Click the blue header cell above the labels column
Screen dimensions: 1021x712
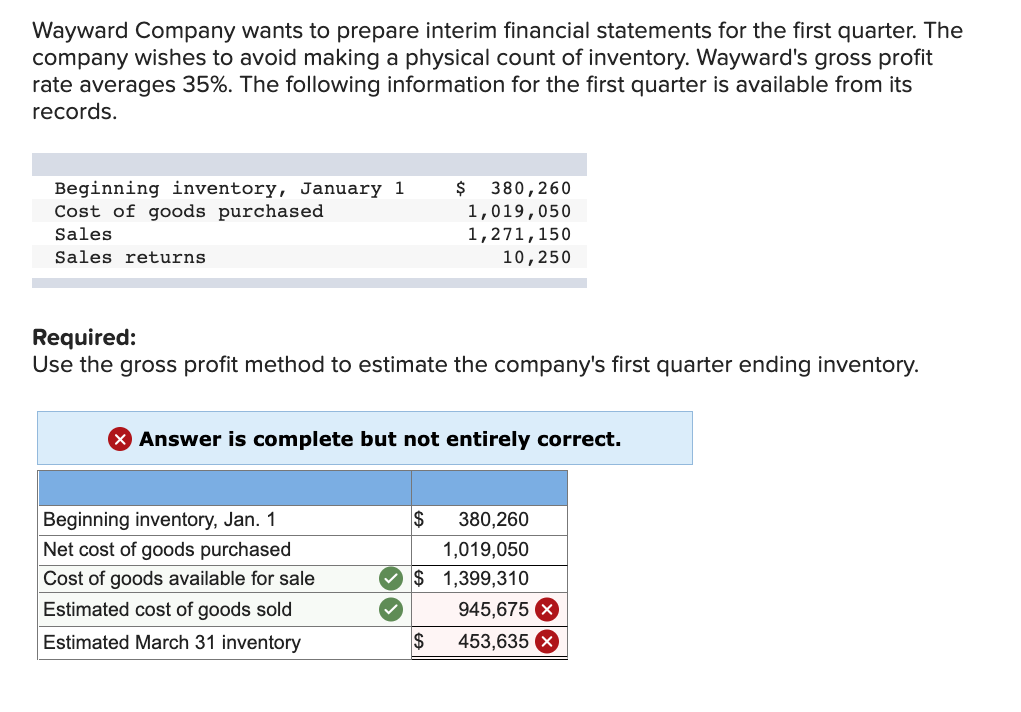tap(225, 488)
